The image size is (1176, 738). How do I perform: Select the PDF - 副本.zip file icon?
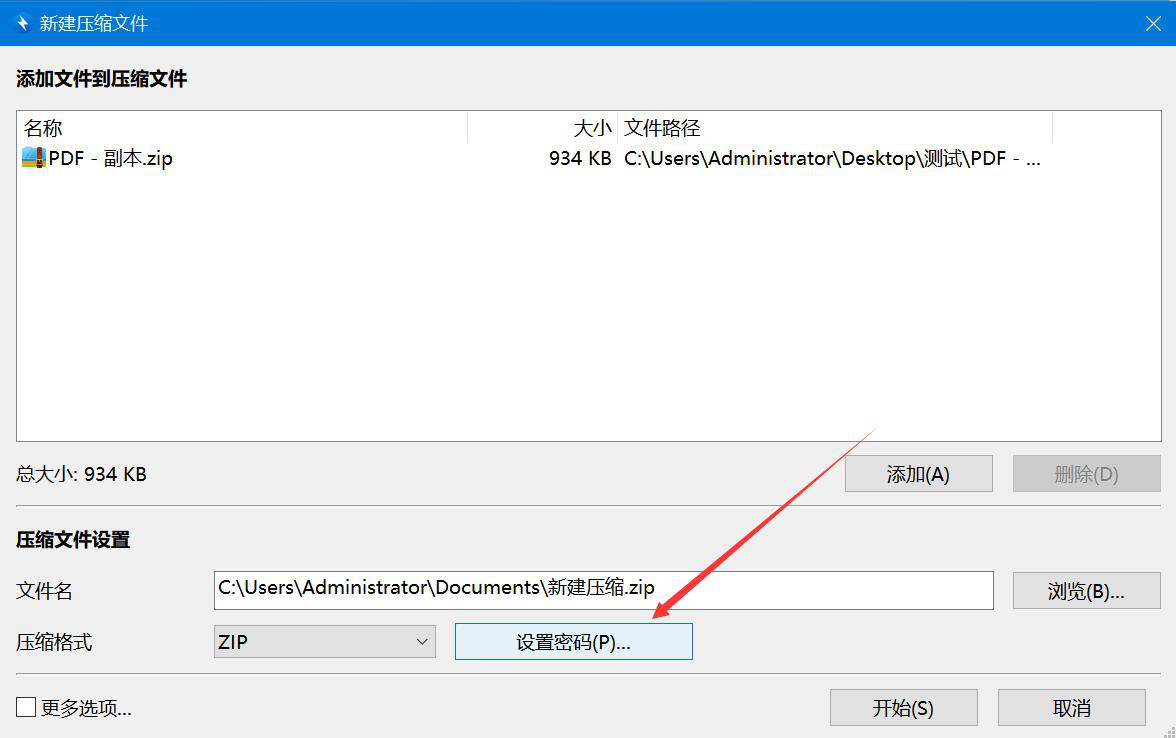33,158
